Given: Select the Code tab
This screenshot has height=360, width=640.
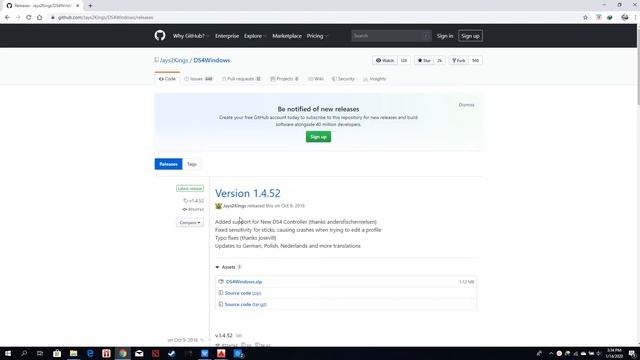Looking at the screenshot, I should (x=167, y=79).
